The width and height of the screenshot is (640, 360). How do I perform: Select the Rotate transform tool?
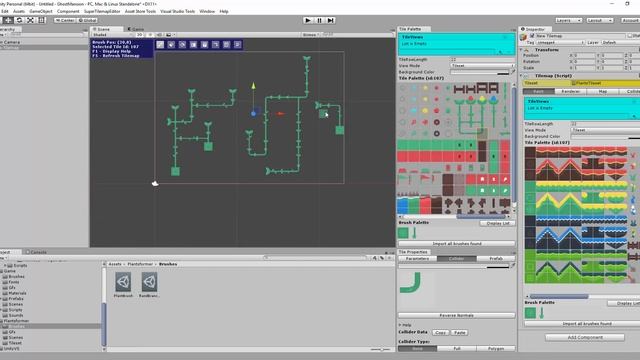(x=19, y=20)
